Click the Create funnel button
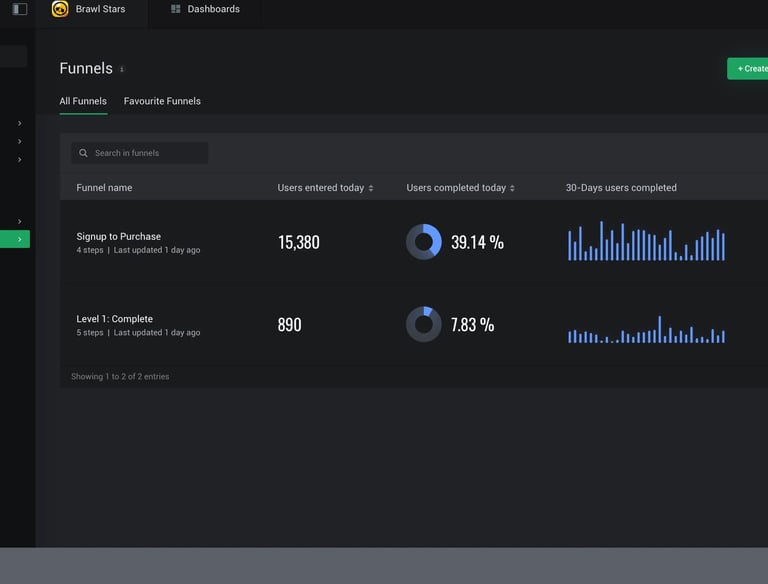768x584 pixels. 748,69
